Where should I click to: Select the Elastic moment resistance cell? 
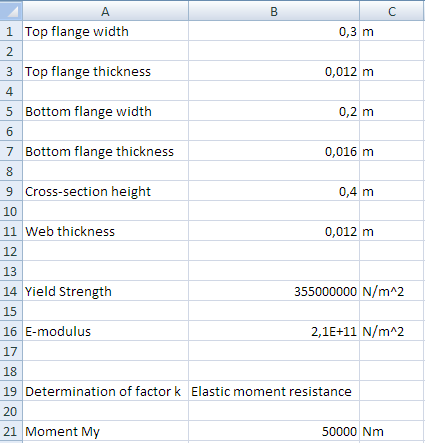click(x=274, y=391)
